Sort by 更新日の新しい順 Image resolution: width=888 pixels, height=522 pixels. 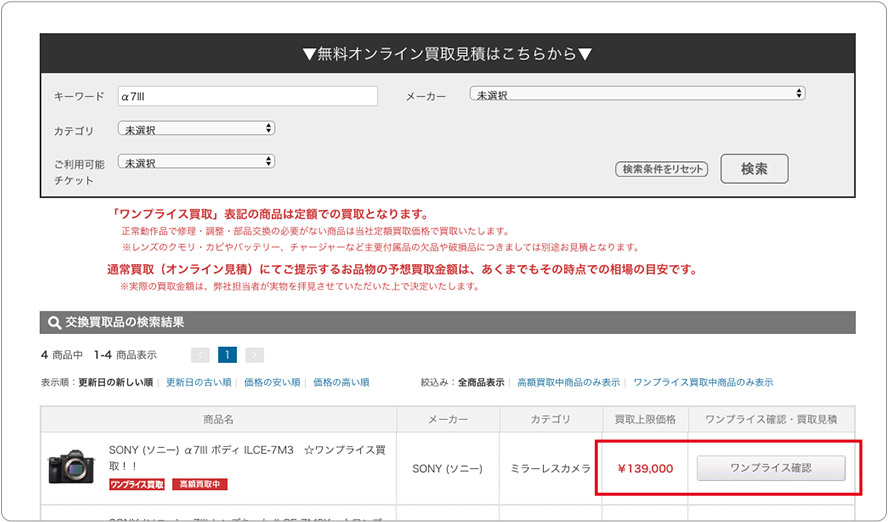point(115,382)
